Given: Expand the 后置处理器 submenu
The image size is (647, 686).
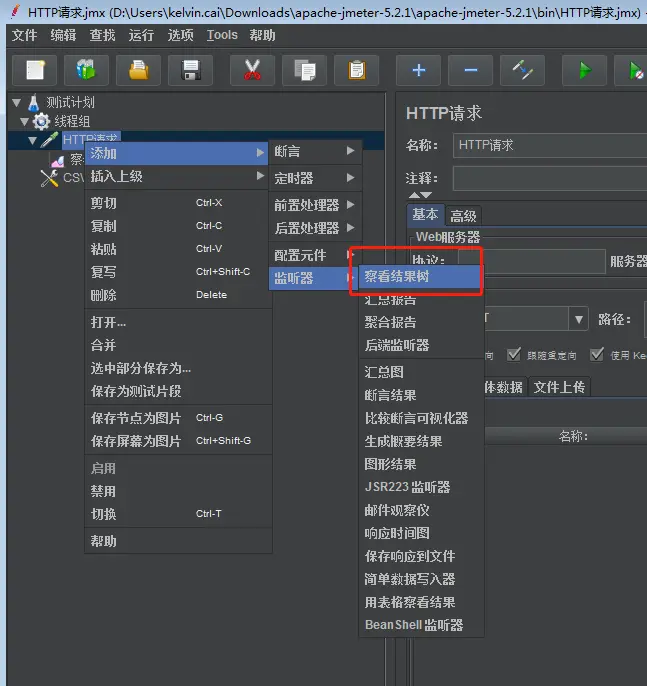Looking at the screenshot, I should 315,228.
